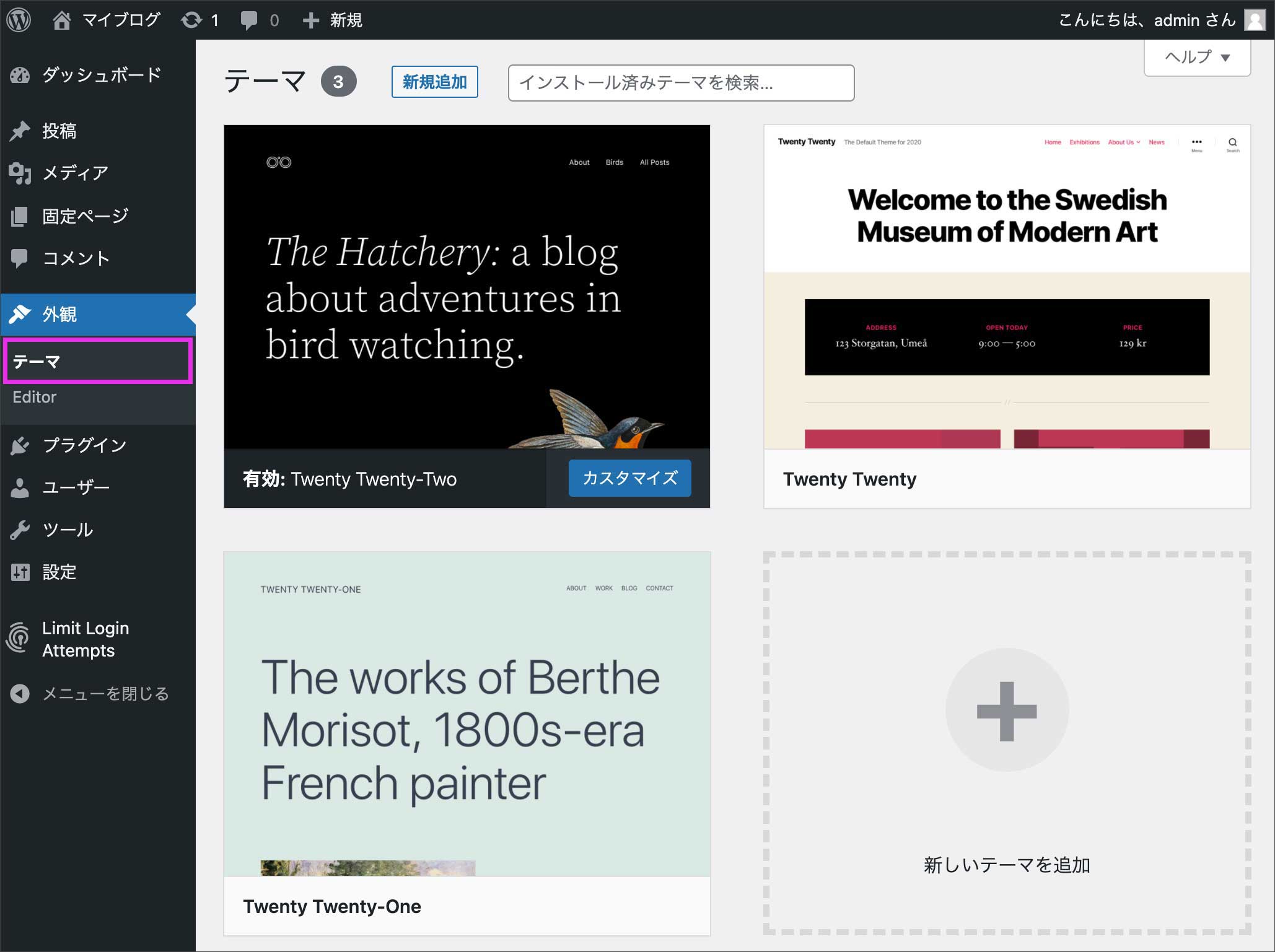Open こんにちは、admin さん account menu
The width and height of the screenshot is (1275, 952).
click(1146, 20)
